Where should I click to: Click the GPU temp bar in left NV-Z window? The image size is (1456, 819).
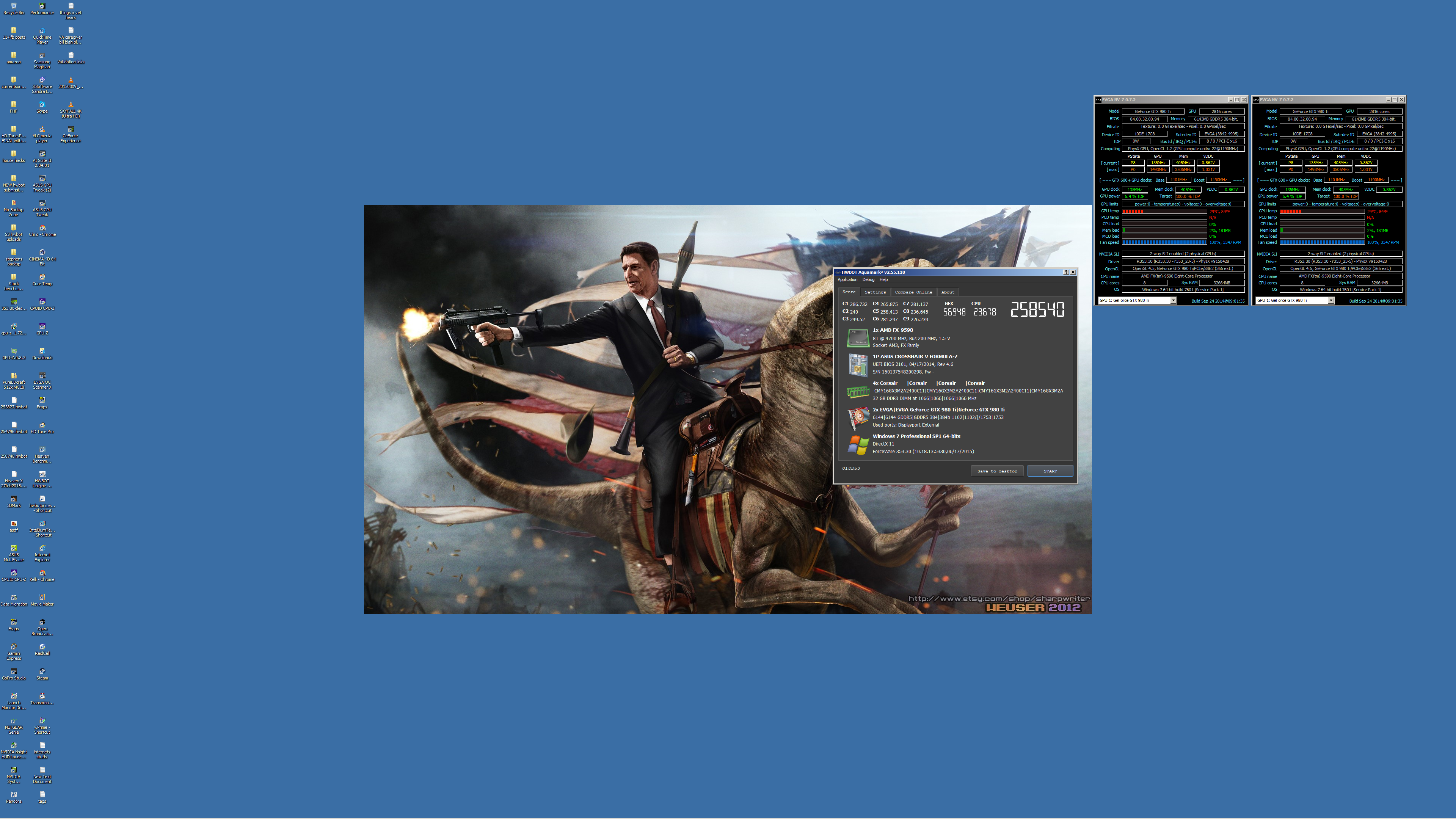tap(1164, 212)
